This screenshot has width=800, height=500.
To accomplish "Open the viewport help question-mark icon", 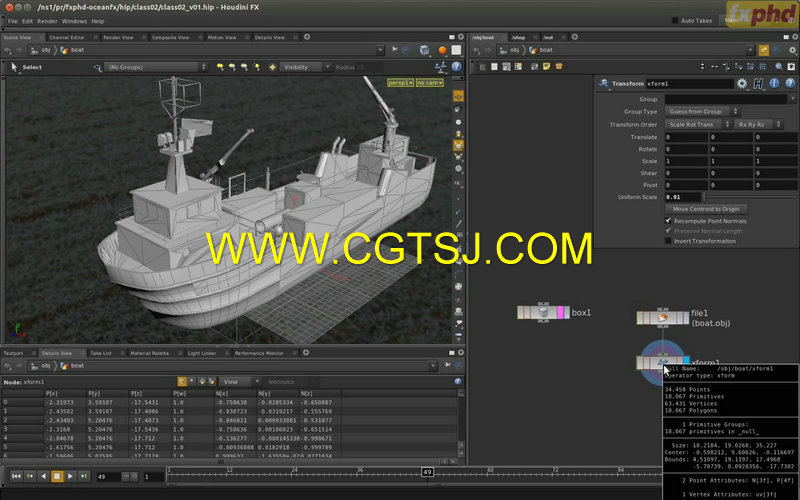I will pyautogui.click(x=457, y=67).
